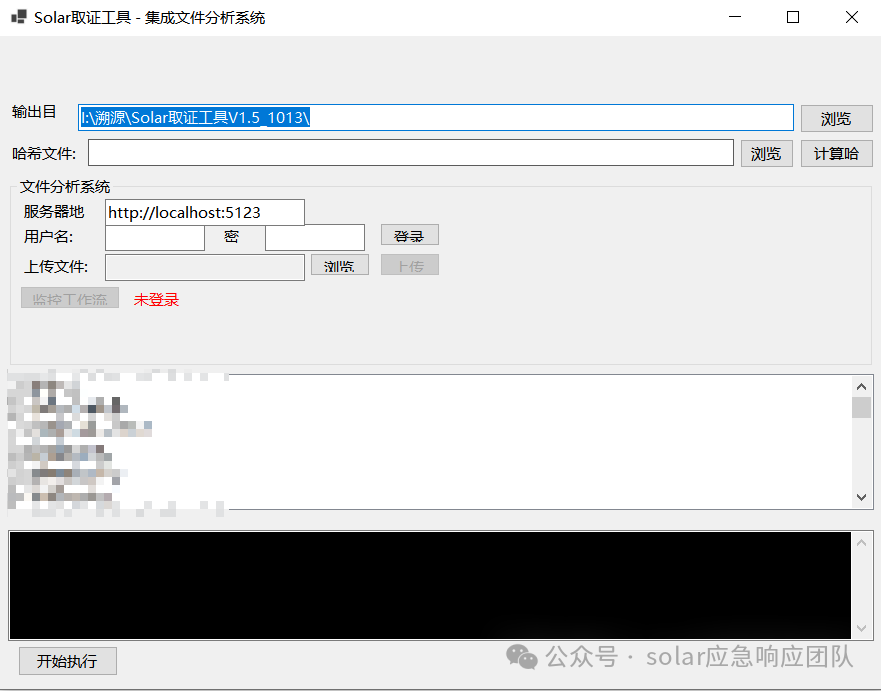Click down arrow of black console scrollbar
The width and height of the screenshot is (881, 691).
[861, 628]
